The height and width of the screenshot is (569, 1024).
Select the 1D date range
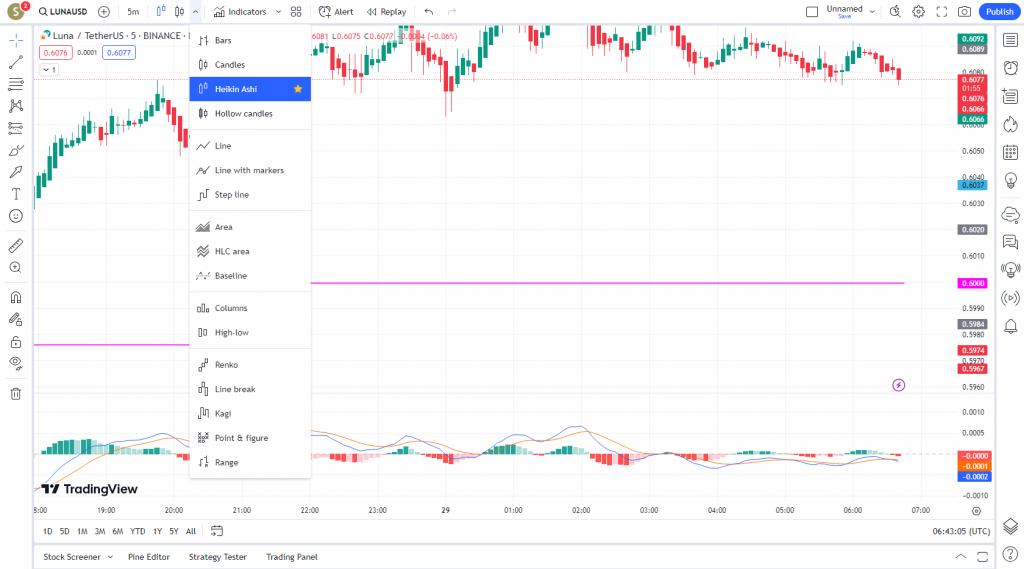pos(48,531)
